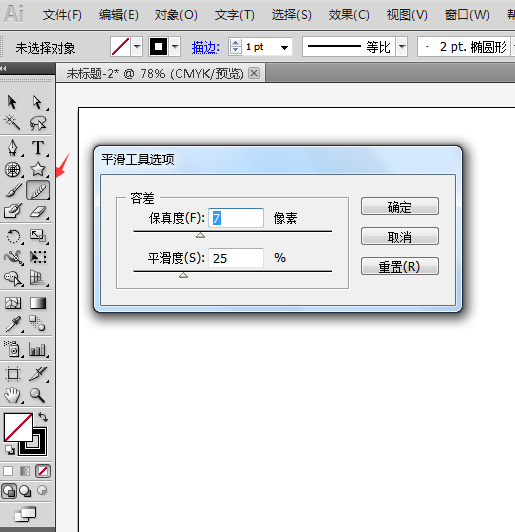
Task: Select the Direct Selection tool
Action: pyautogui.click(x=38, y=102)
